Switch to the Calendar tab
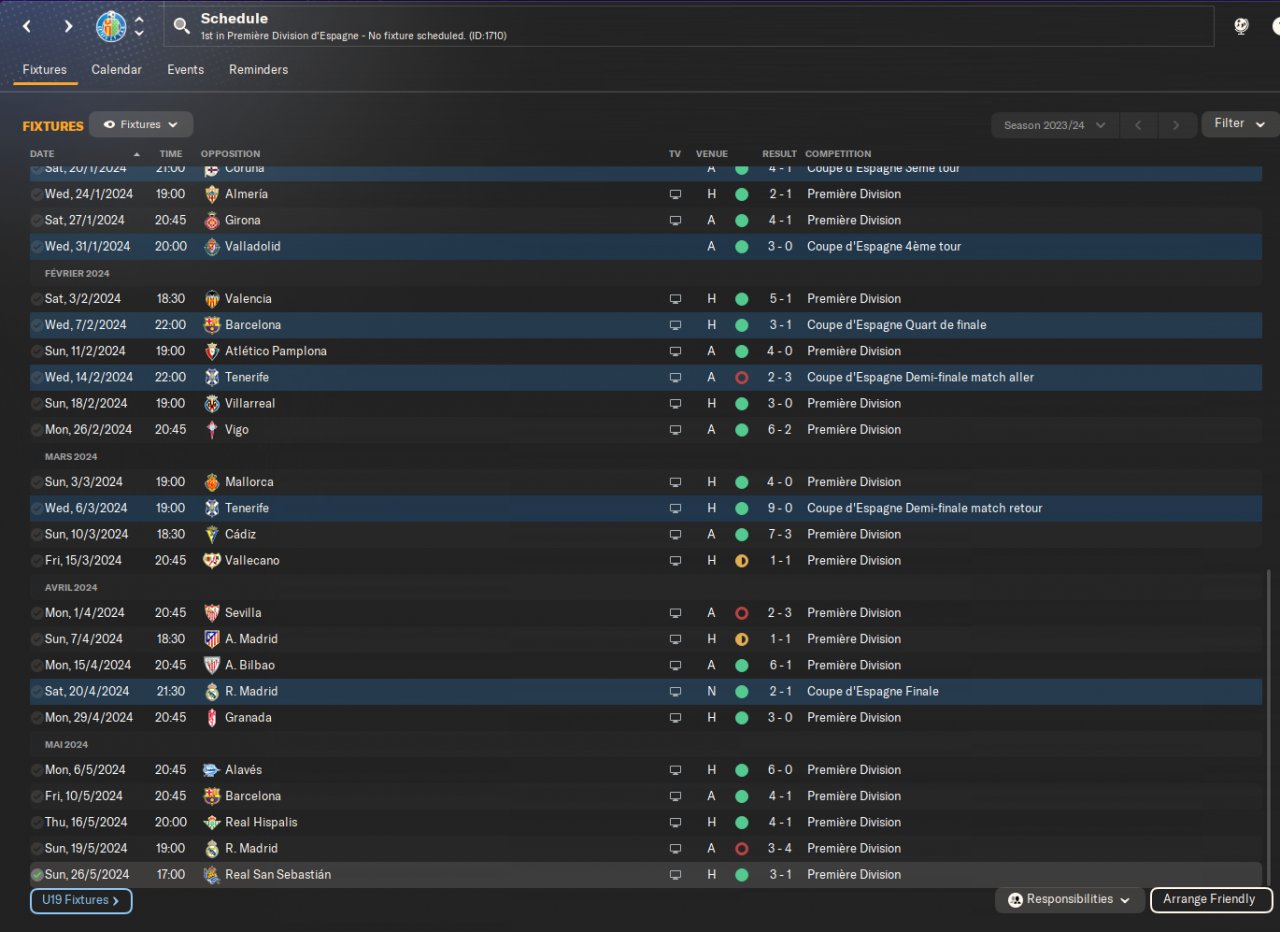Screen dimensions: 1280x932 pos(116,70)
